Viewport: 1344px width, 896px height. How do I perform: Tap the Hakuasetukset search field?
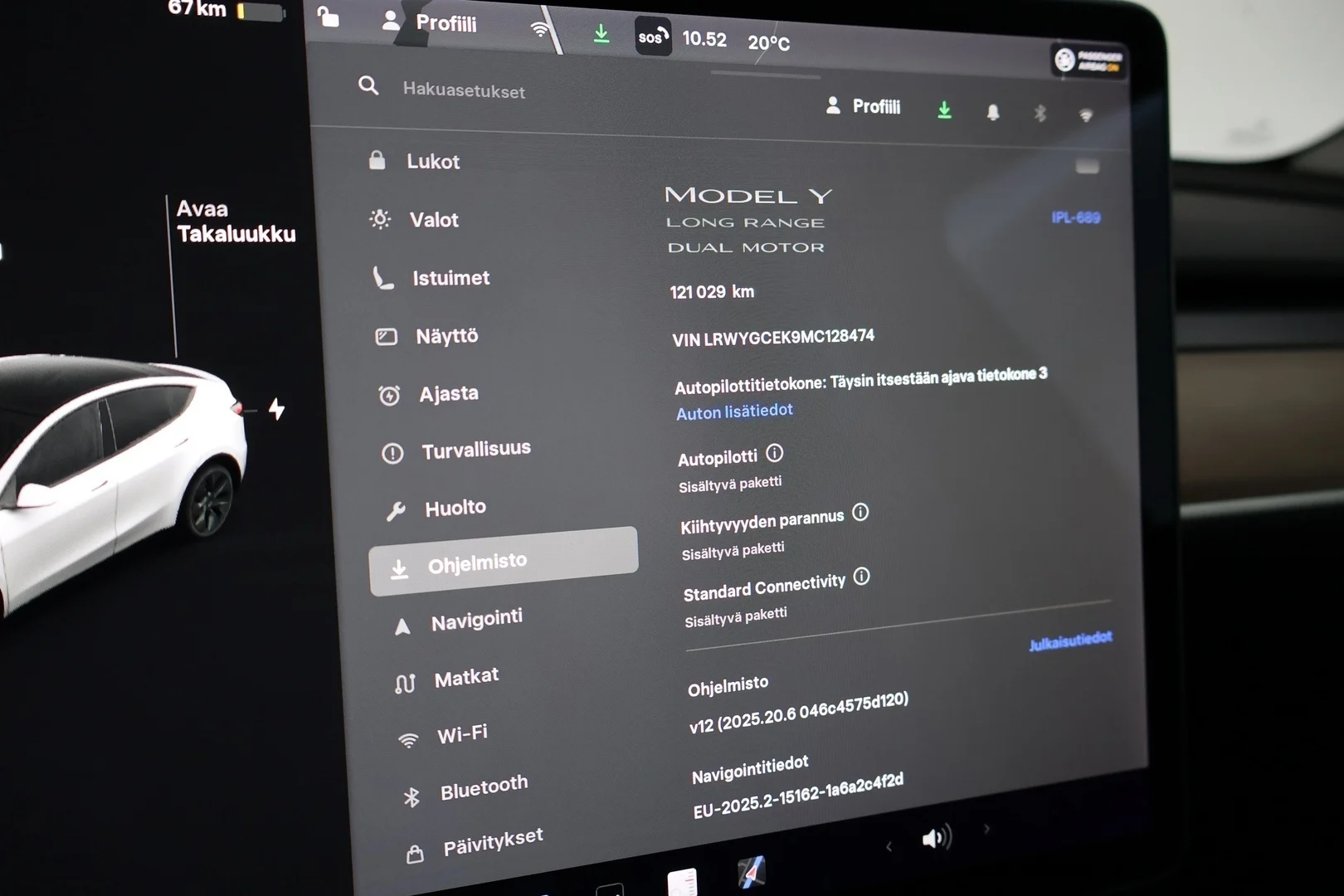pos(465,90)
